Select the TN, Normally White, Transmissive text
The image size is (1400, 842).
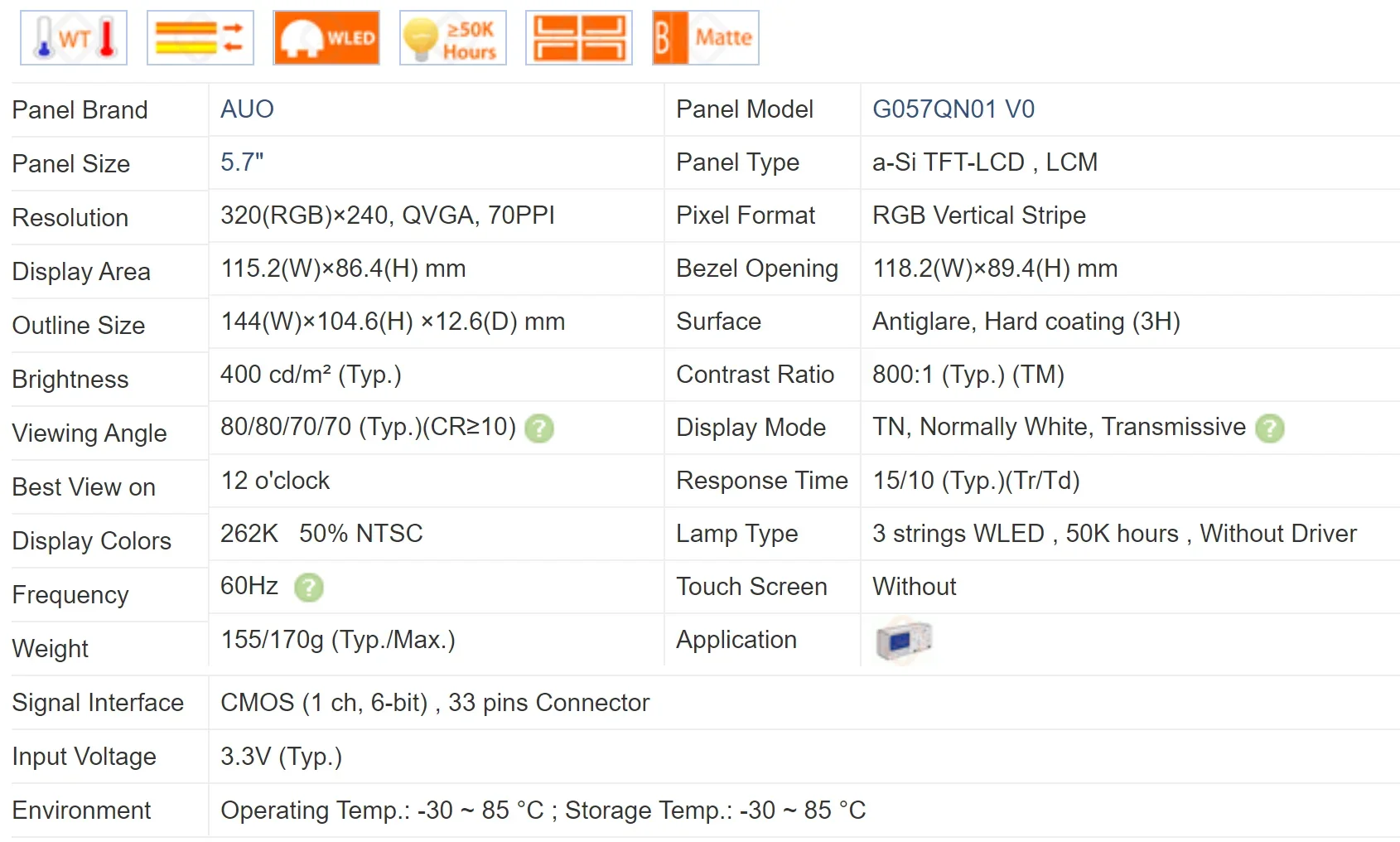tap(1060, 428)
